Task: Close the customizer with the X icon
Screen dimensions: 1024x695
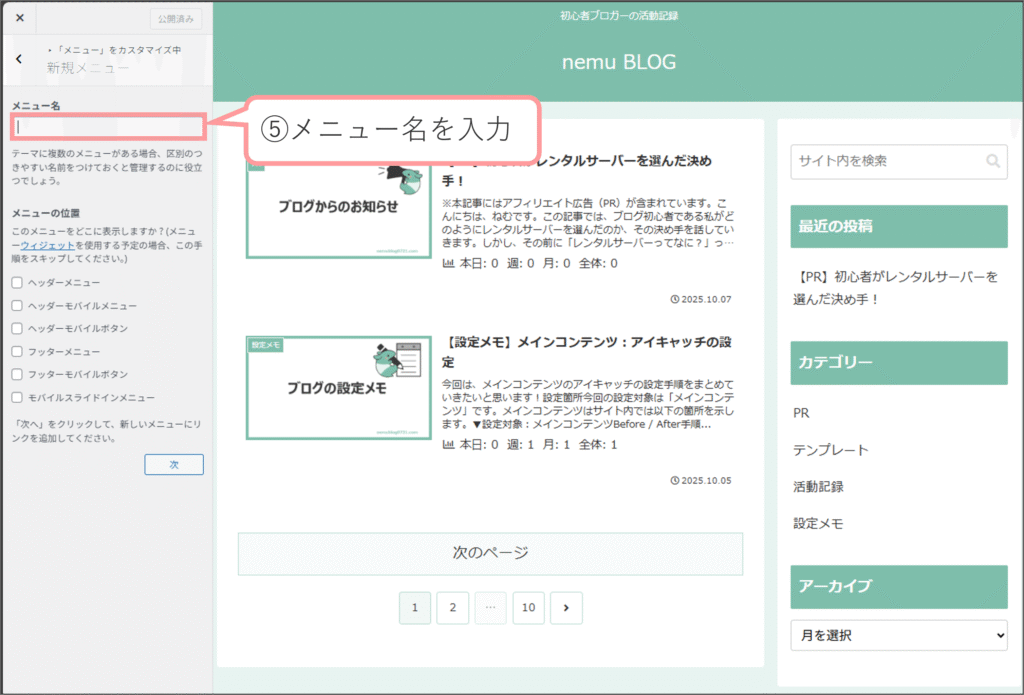Action: [x=20, y=18]
